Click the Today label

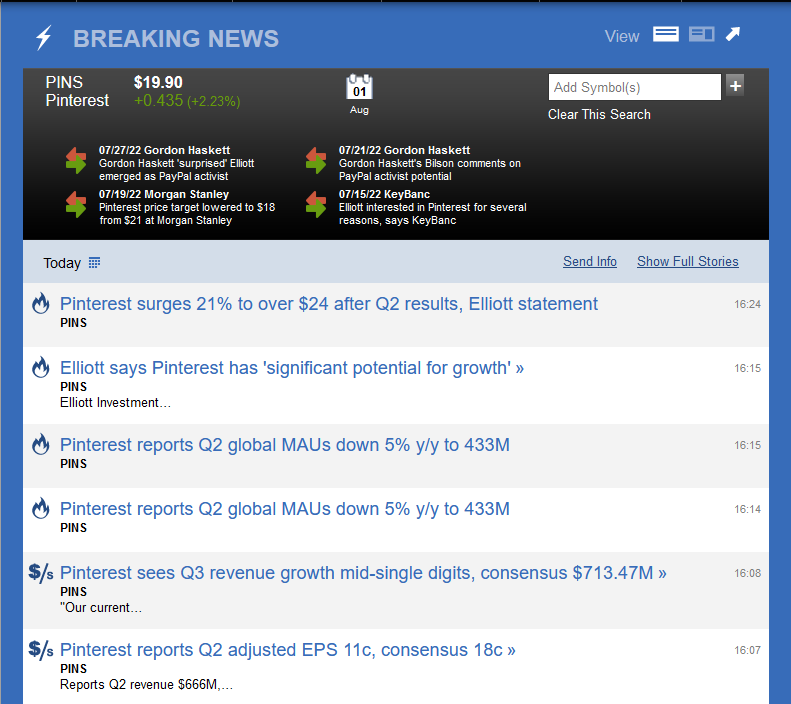coord(62,263)
